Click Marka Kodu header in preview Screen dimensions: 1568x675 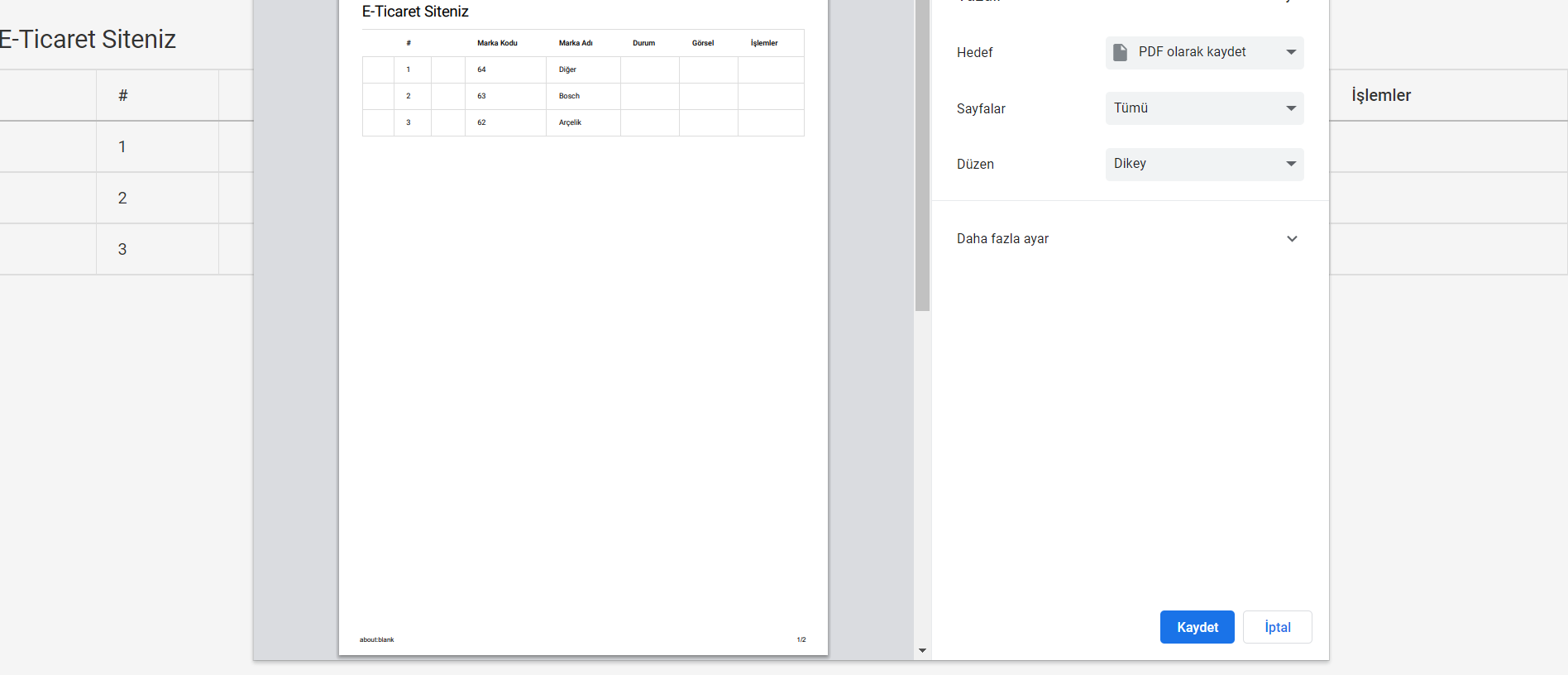coord(497,43)
